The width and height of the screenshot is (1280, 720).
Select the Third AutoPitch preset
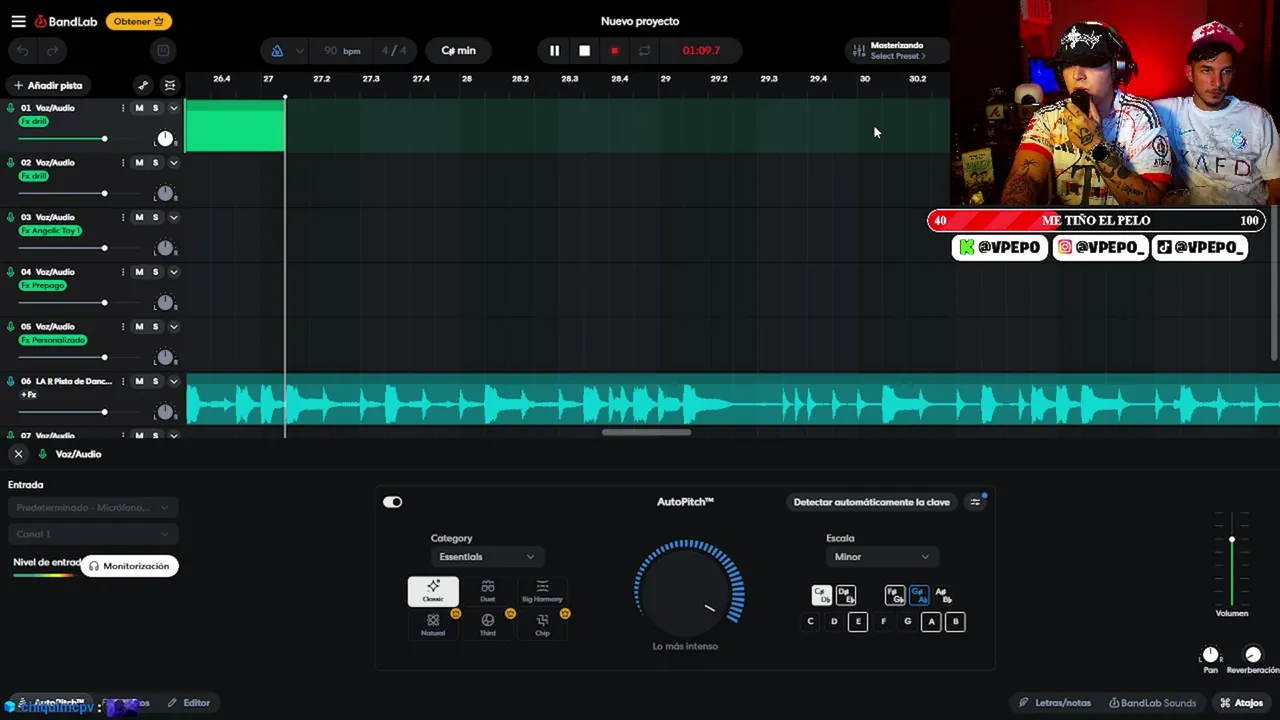[x=487, y=624]
